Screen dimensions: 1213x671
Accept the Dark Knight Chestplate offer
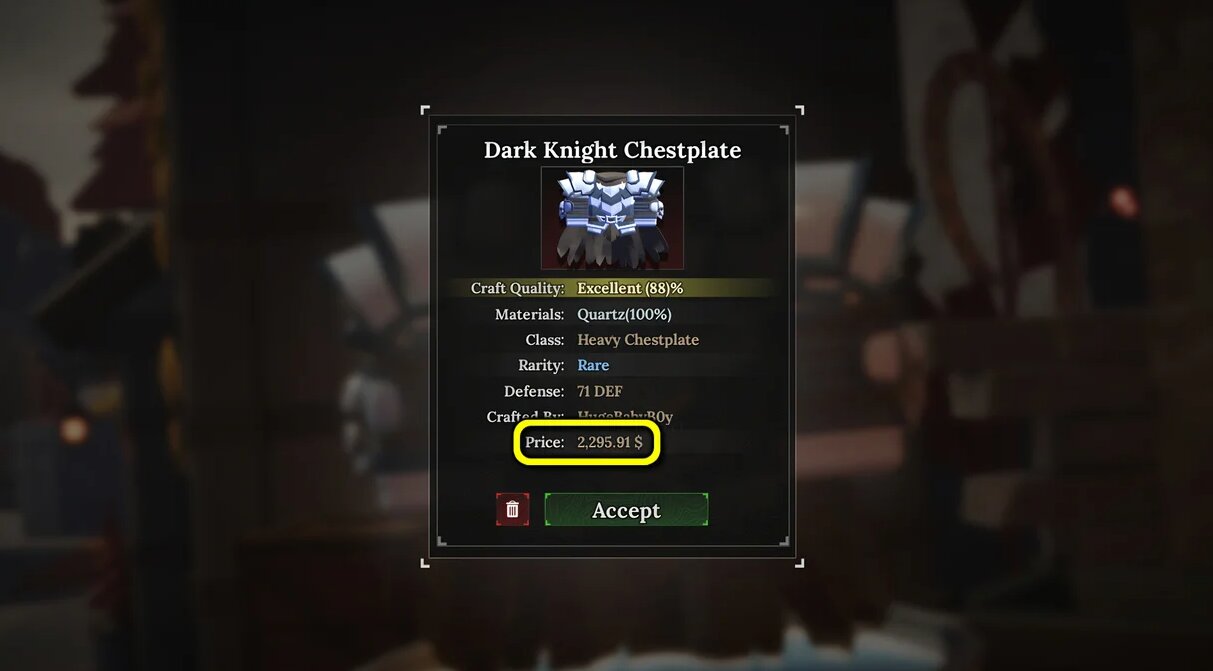coord(626,510)
